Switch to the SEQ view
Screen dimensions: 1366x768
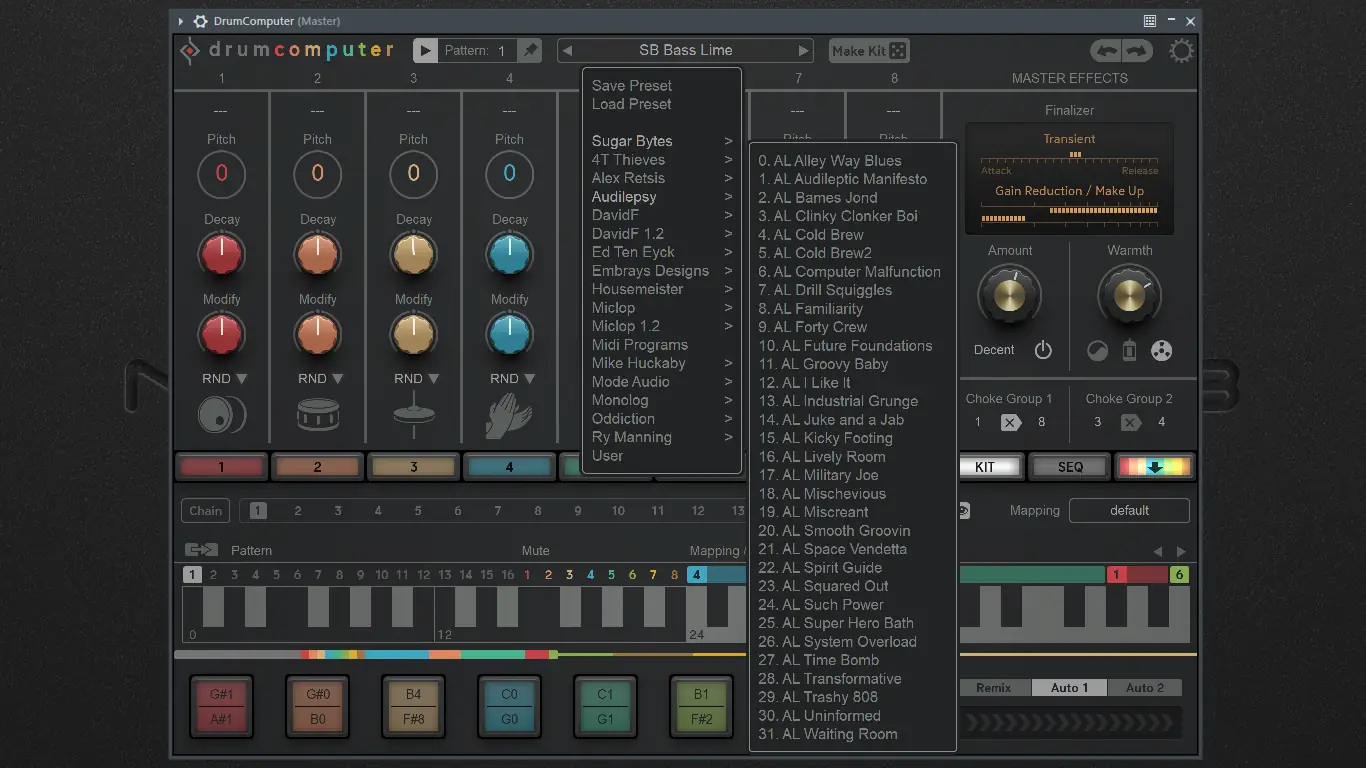[x=1070, y=467]
